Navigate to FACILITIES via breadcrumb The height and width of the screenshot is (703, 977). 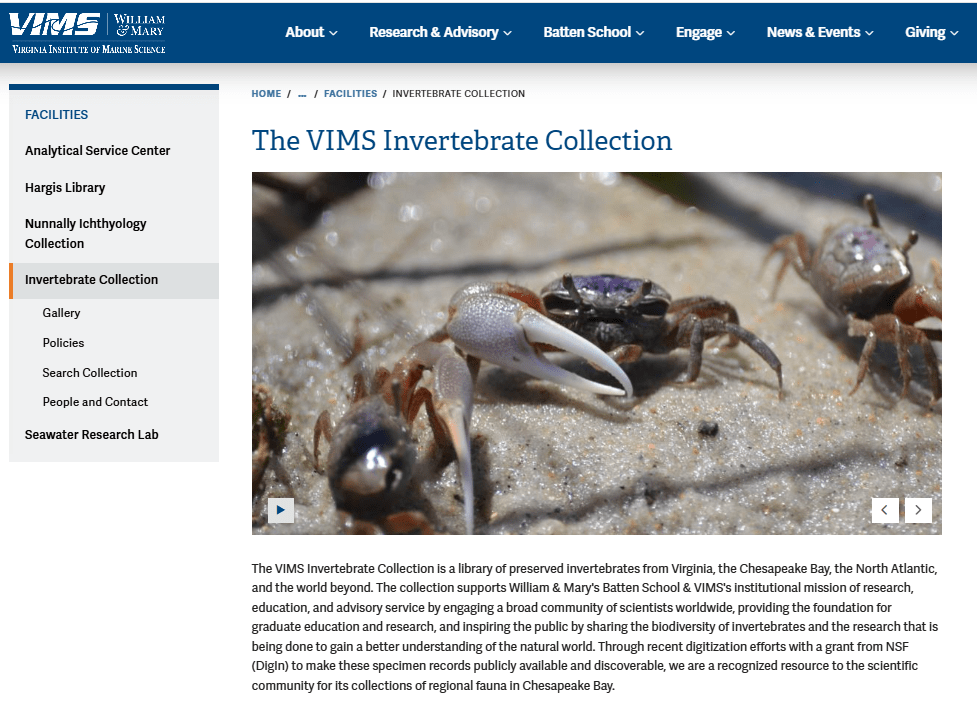tap(350, 93)
